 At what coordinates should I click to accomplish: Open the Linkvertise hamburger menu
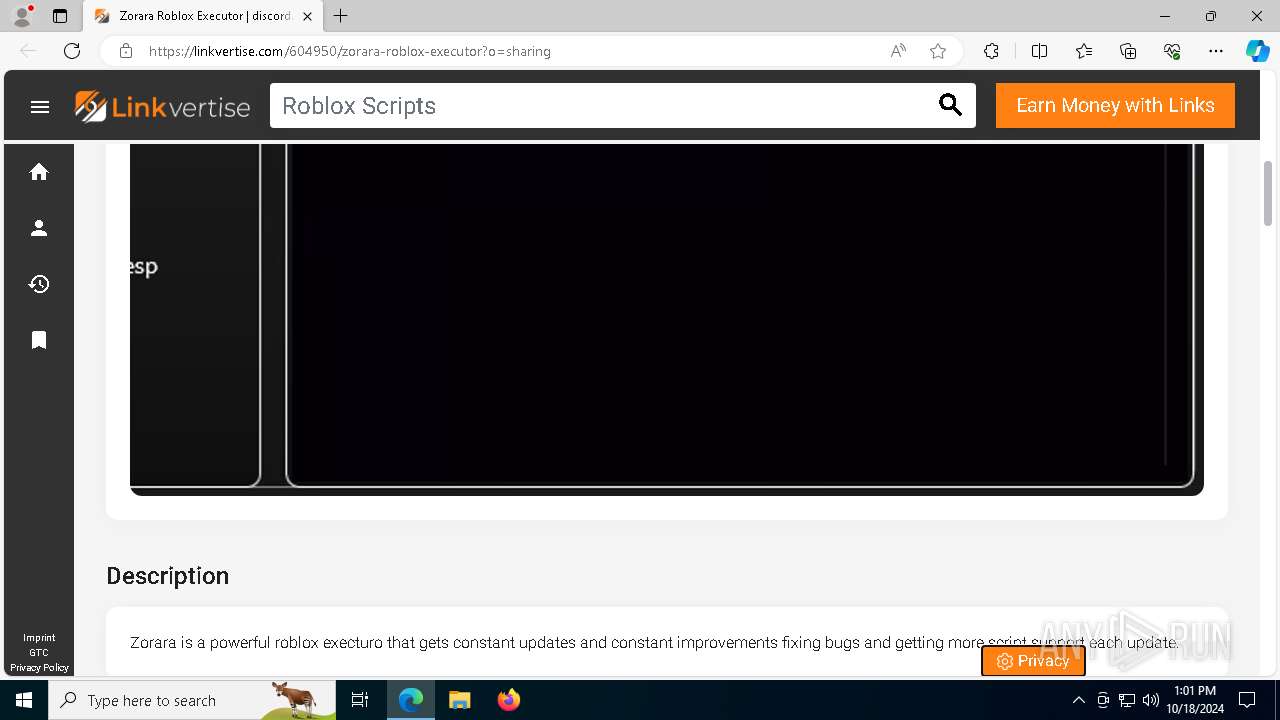[x=40, y=106]
